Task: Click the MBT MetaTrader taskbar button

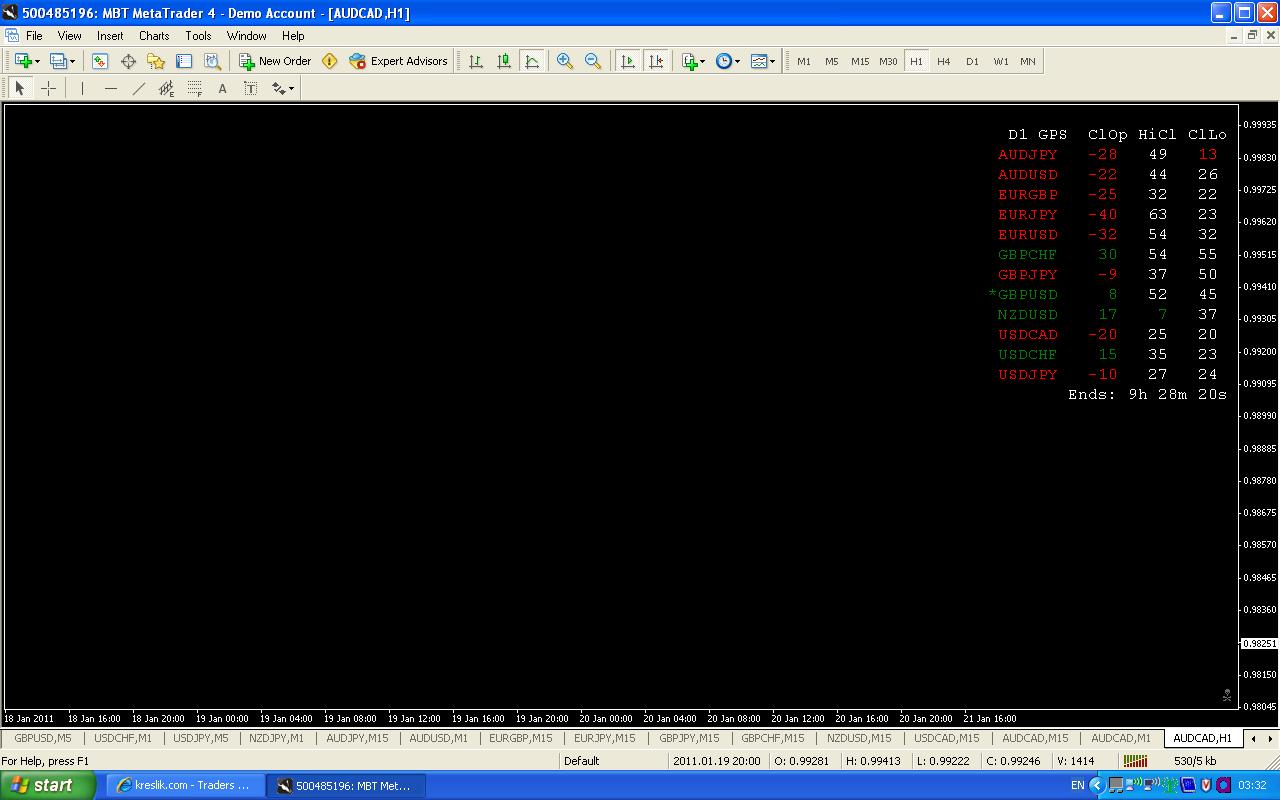Action: coord(346,785)
